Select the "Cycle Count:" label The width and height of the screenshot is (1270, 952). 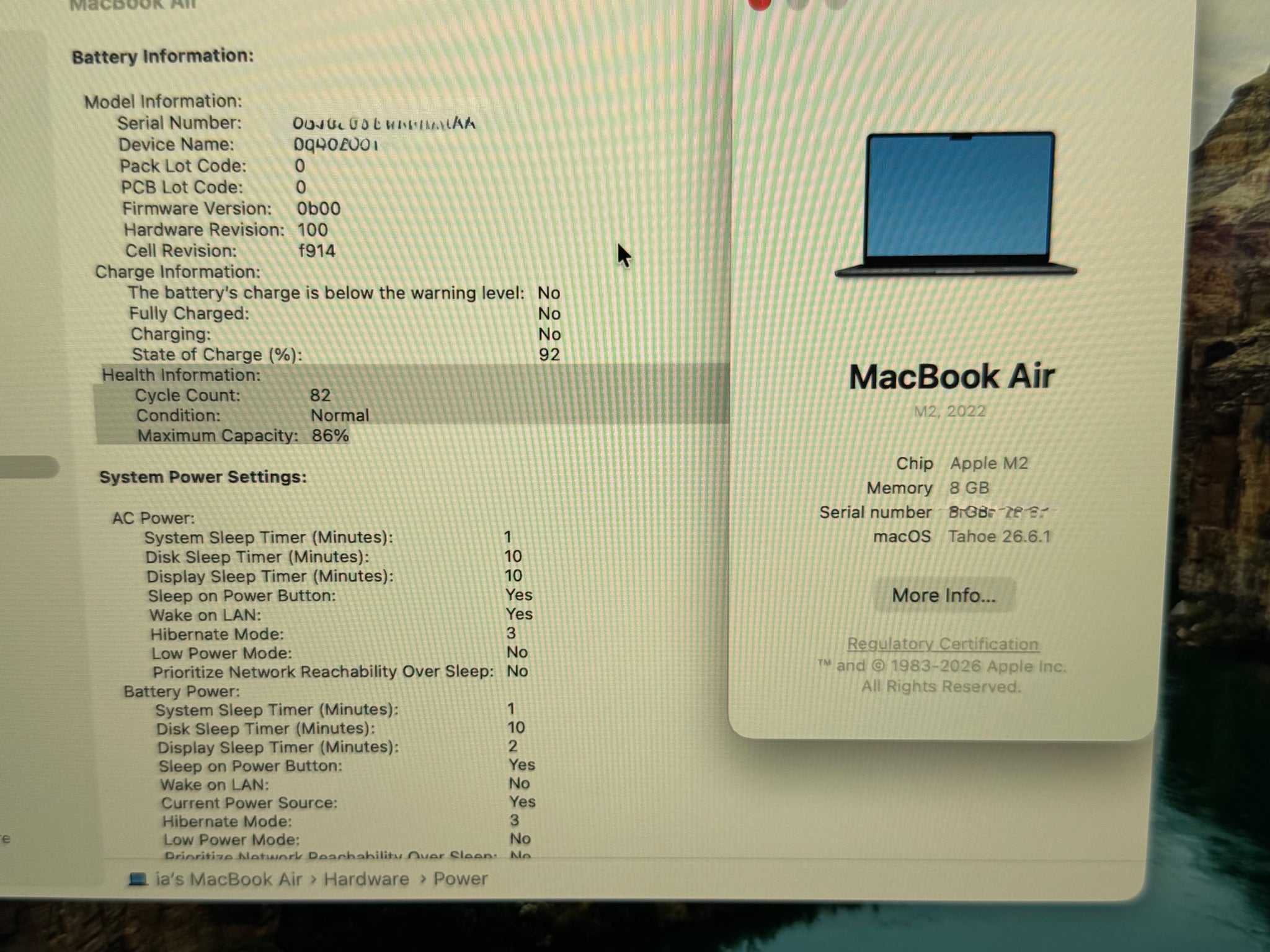pos(188,395)
